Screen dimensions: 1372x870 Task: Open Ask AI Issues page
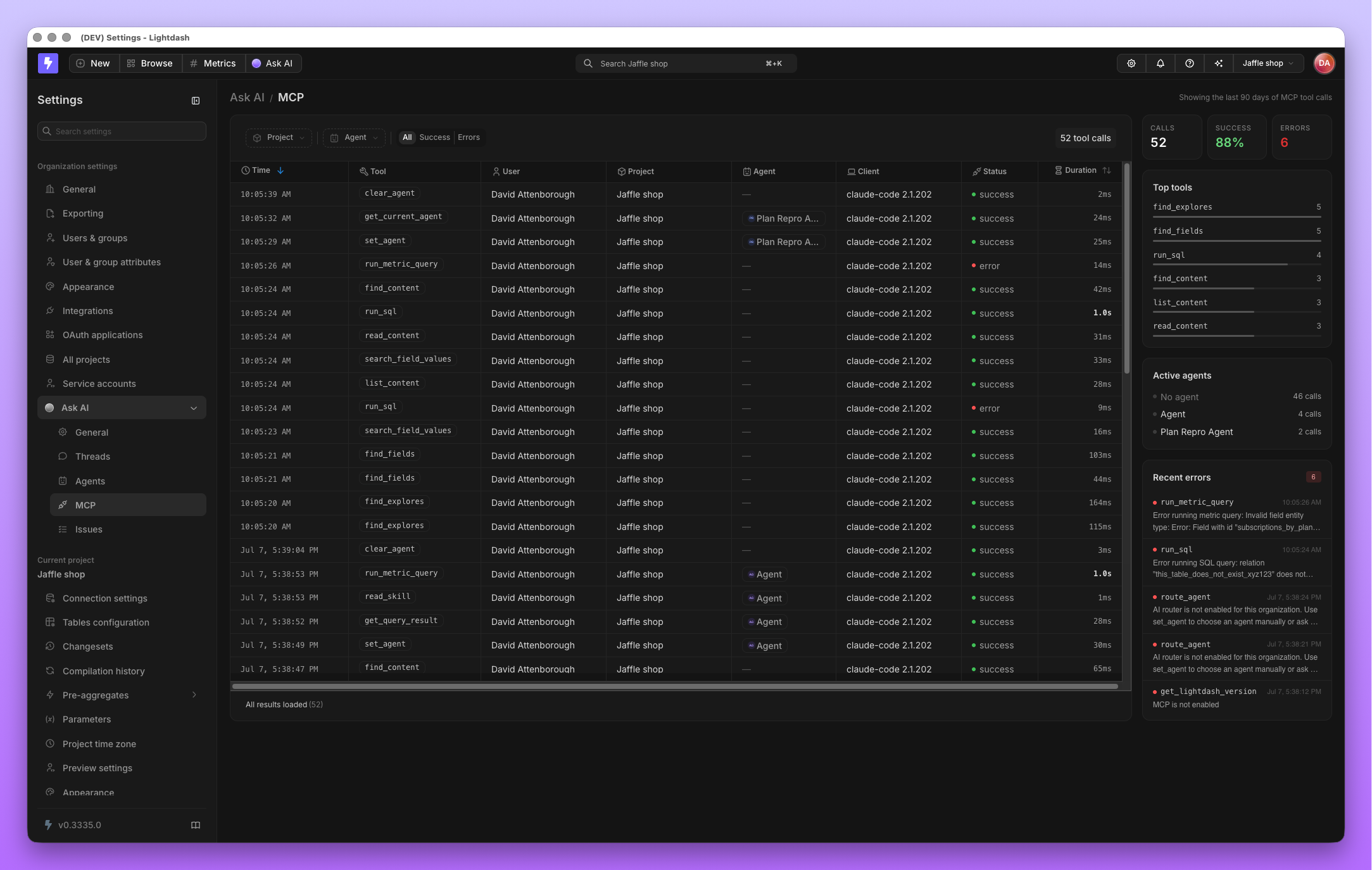128,529
